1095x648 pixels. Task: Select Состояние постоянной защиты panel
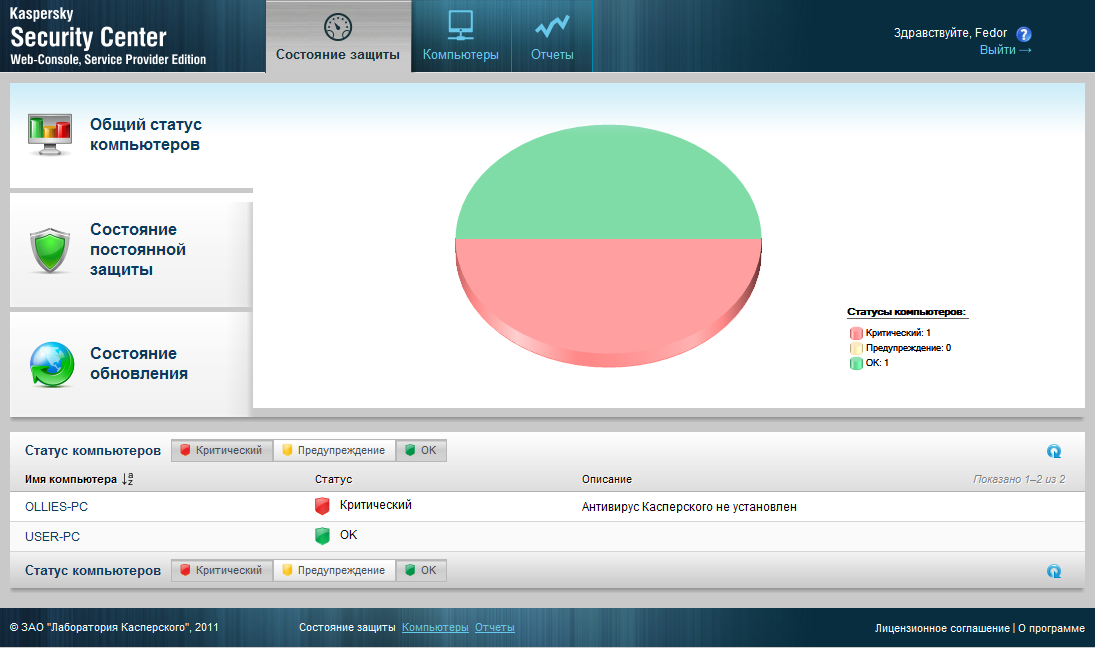131,250
